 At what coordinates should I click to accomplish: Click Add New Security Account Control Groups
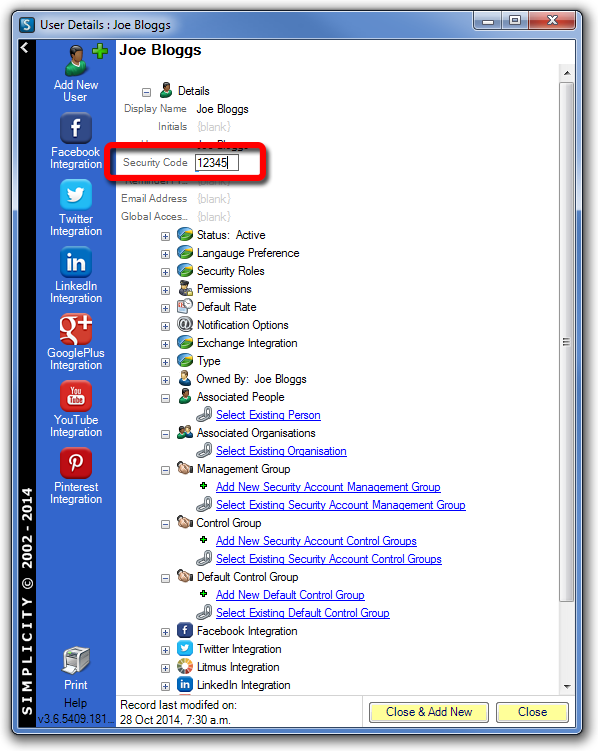coord(316,541)
